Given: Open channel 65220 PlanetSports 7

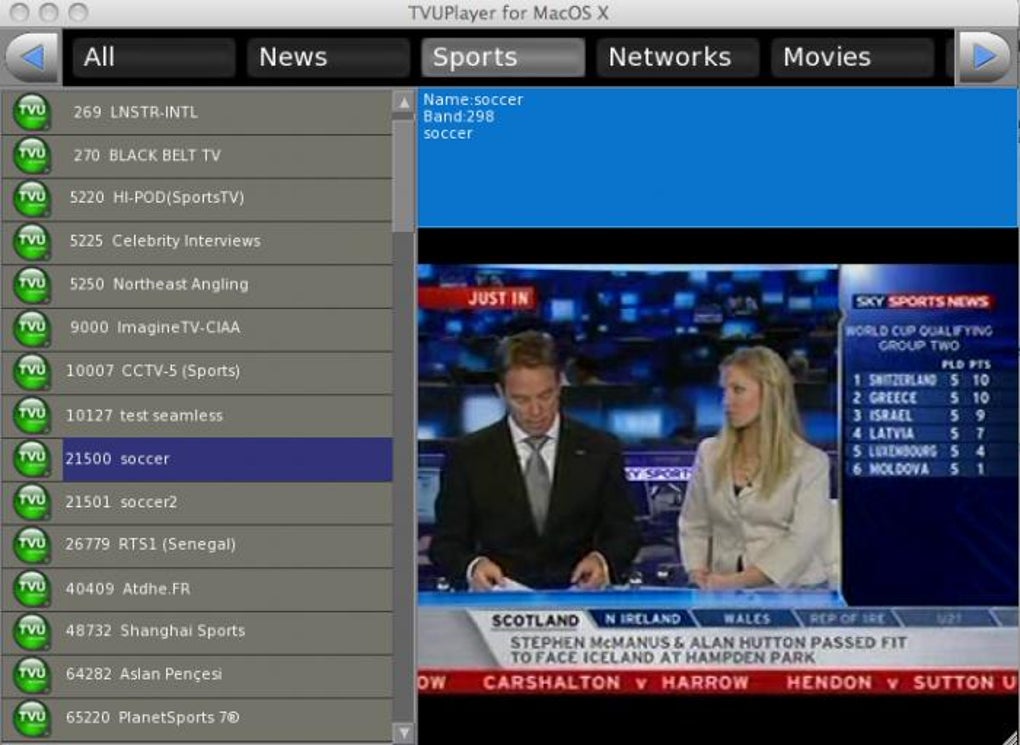Looking at the screenshot, I should point(197,718).
